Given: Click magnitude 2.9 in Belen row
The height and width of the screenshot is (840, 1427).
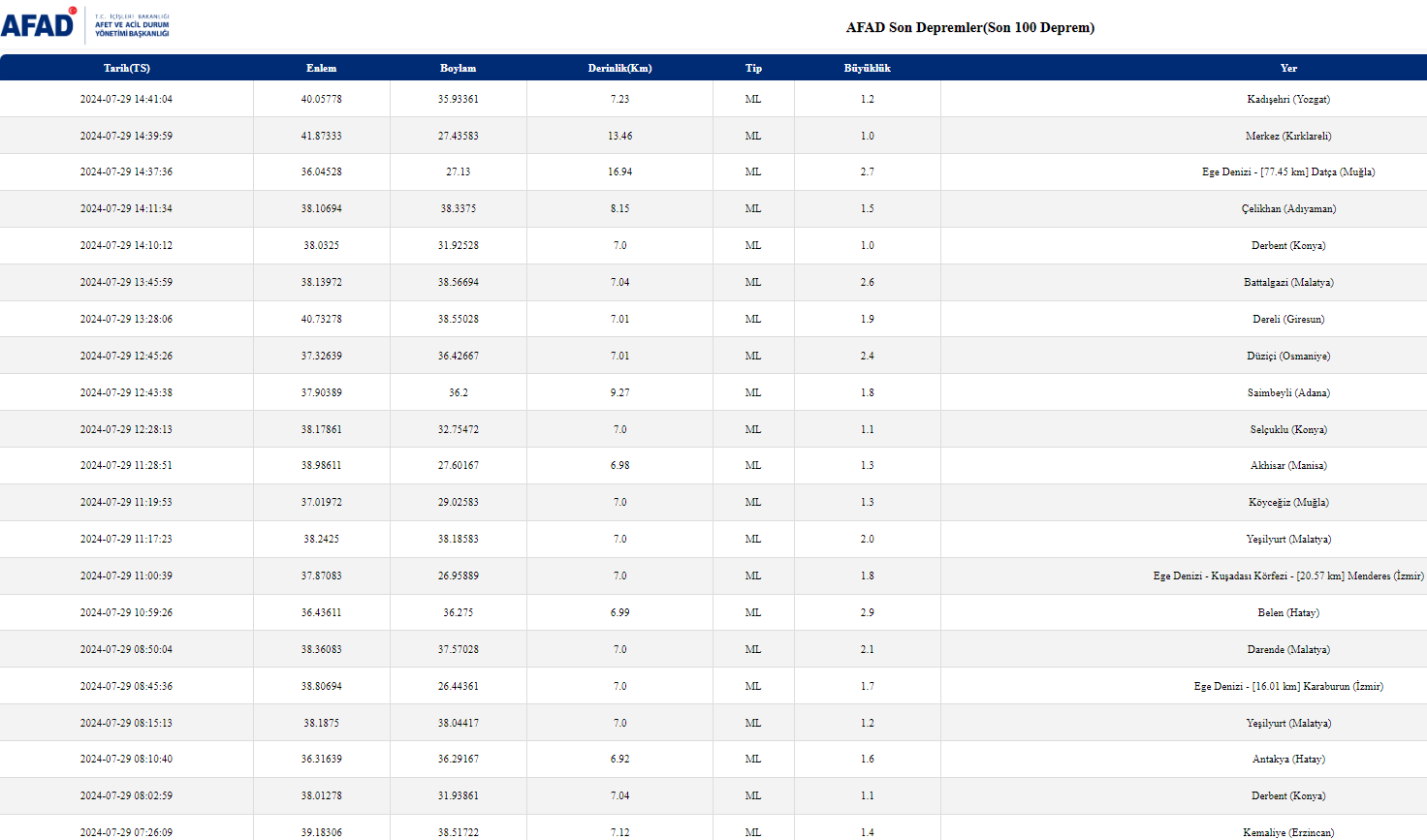Looking at the screenshot, I should tap(868, 612).
